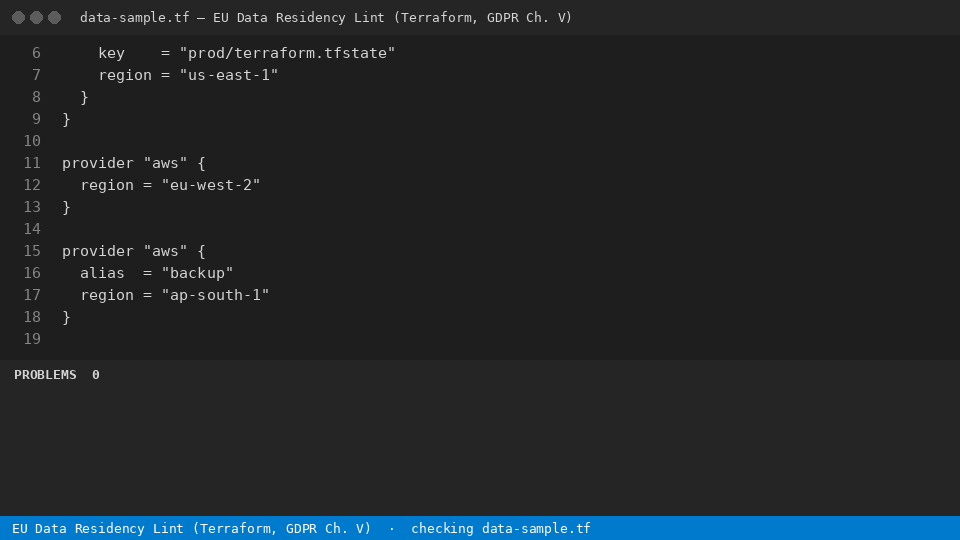
Task: Select line number 6 in the gutter
Action: click(x=36, y=53)
